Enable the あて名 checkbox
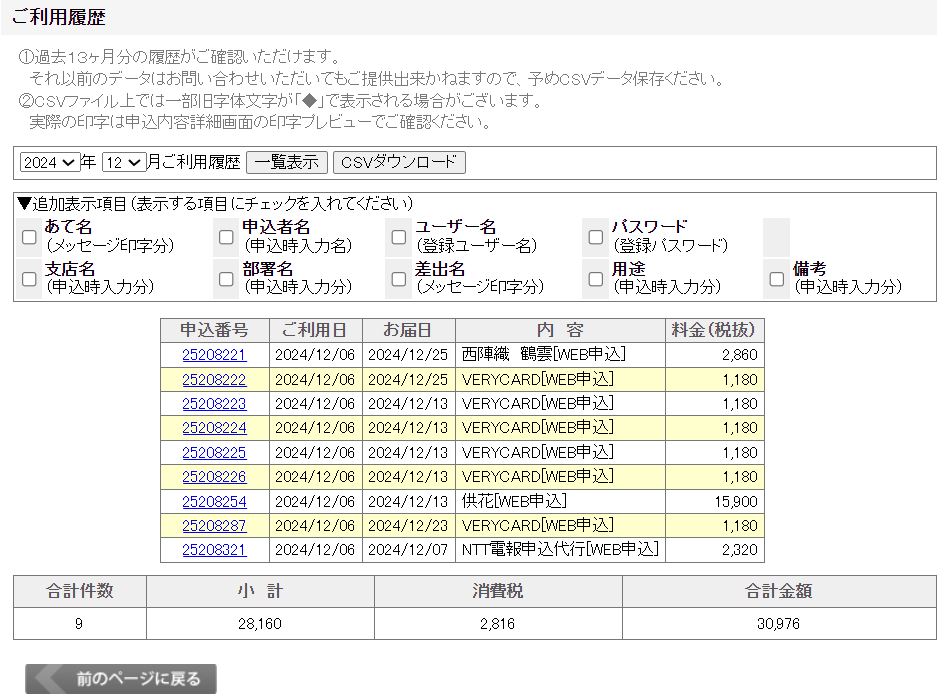This screenshot has width=946, height=697. coord(29,236)
